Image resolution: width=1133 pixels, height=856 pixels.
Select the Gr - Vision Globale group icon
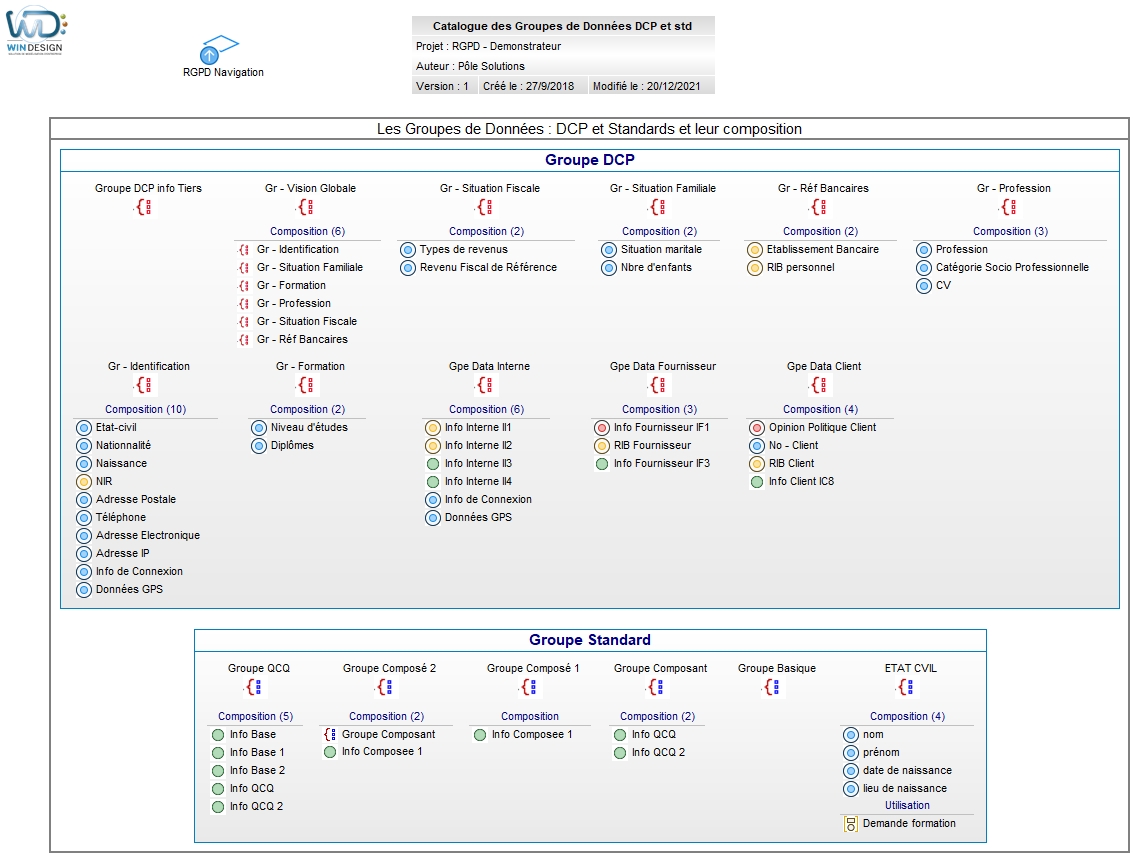(x=306, y=207)
